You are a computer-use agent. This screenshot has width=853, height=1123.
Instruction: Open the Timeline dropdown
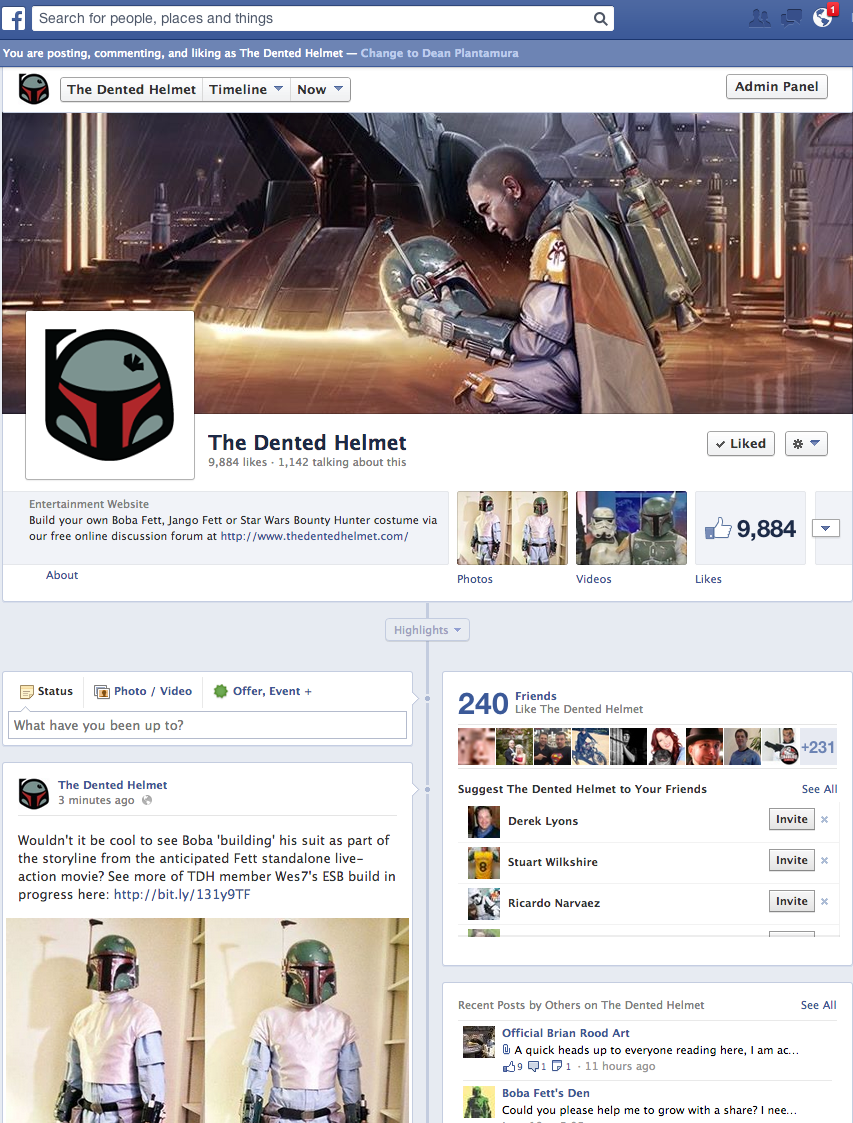(x=246, y=90)
